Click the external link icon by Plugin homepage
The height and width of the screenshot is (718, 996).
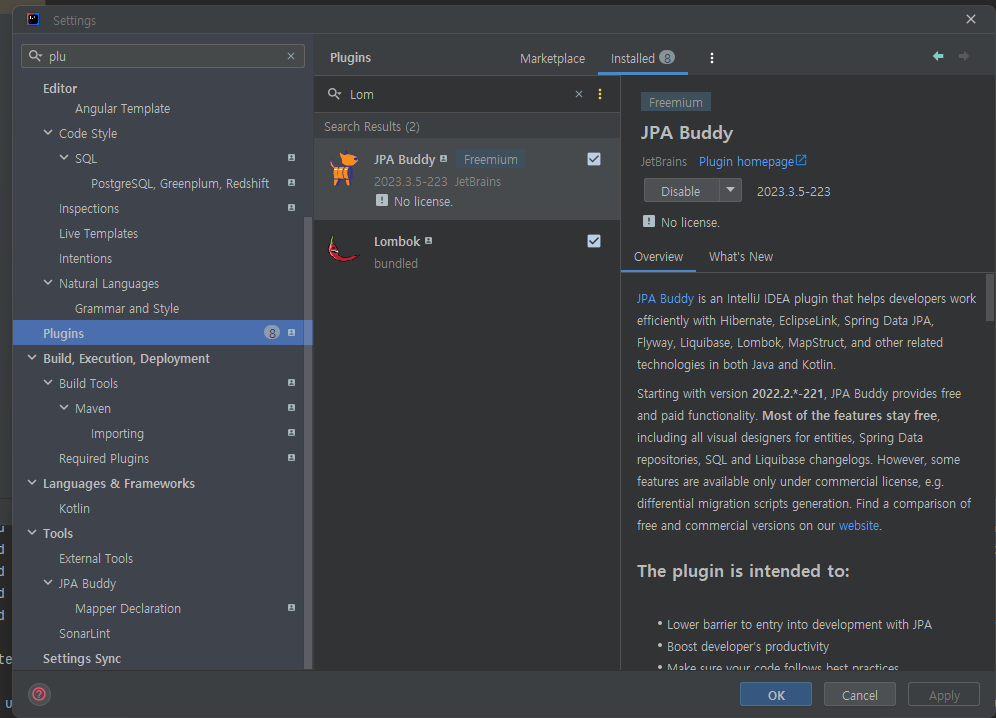[801, 160]
